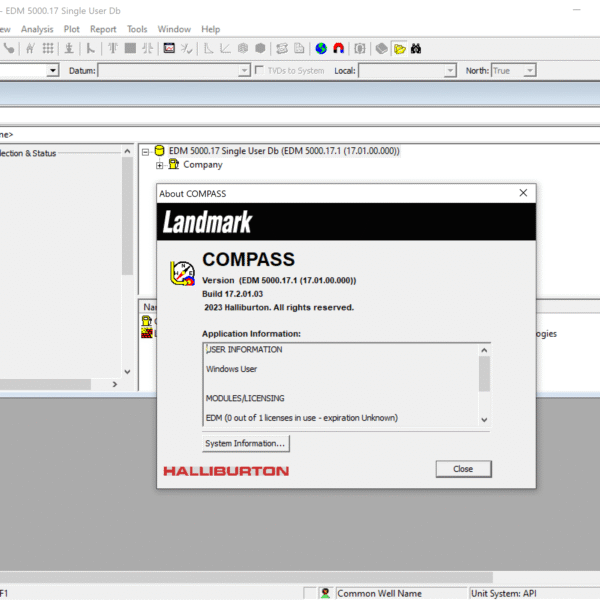600x600 pixels.
Task: Click the USER INFORMATION text line
Action: pos(244,349)
